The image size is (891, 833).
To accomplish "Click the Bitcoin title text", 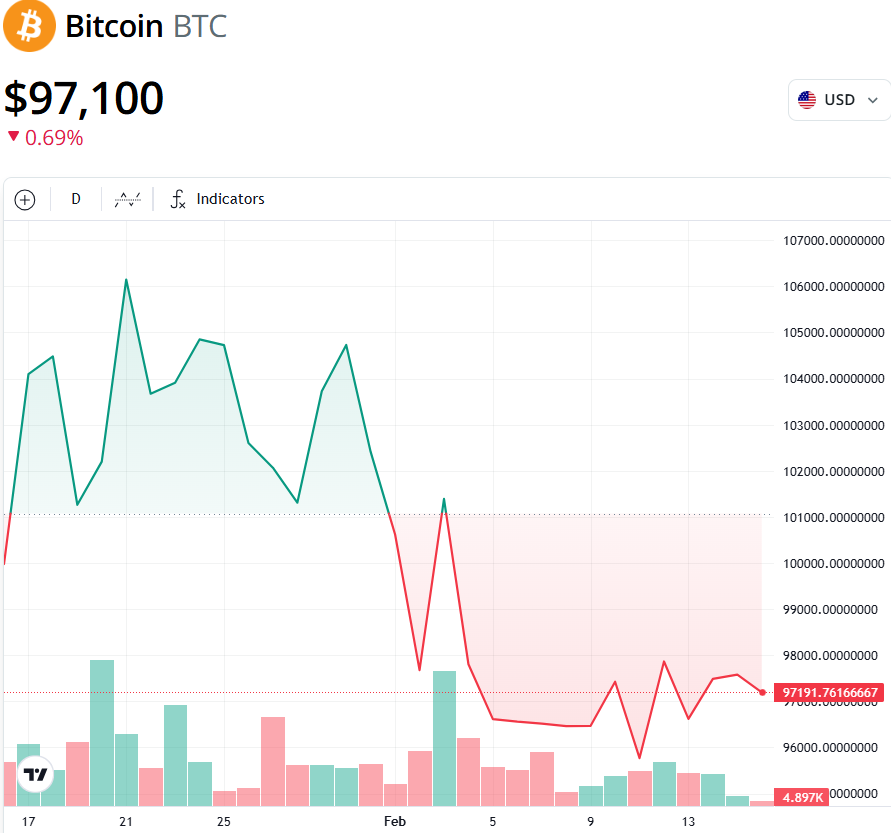I will click(x=114, y=26).
